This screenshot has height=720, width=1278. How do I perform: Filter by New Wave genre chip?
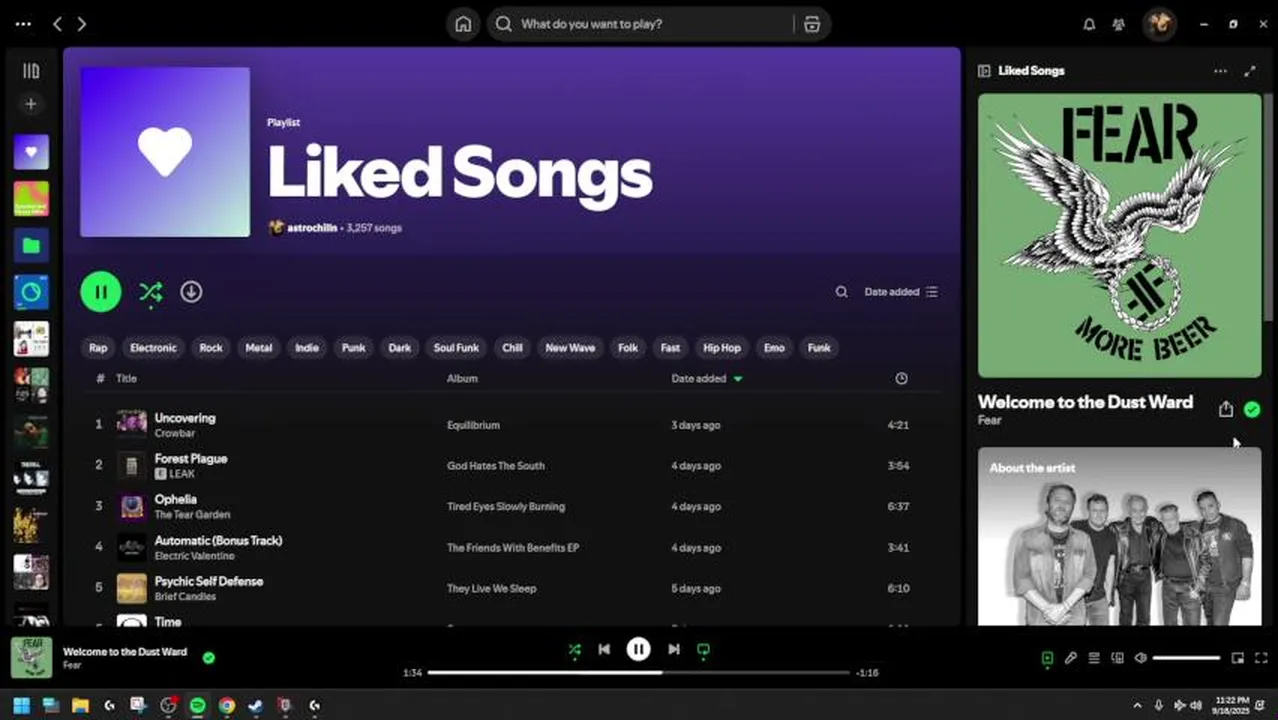coord(570,348)
